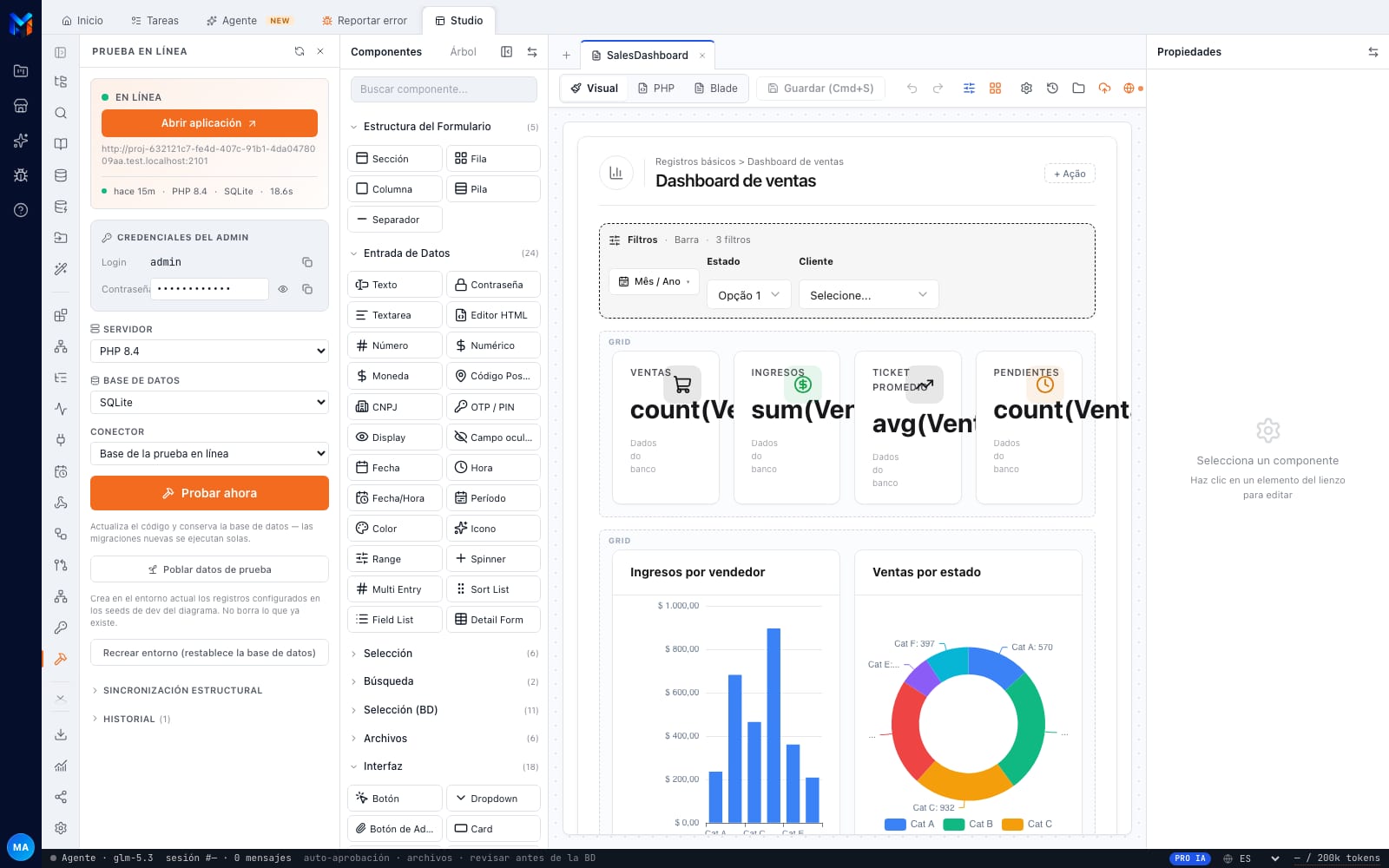Show the admin password with eye icon
This screenshot has height=868, width=1389.
[283, 289]
